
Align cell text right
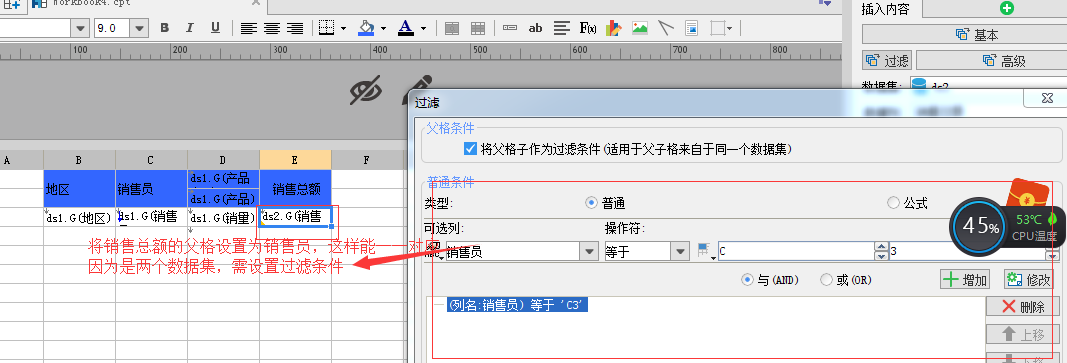click(x=295, y=28)
